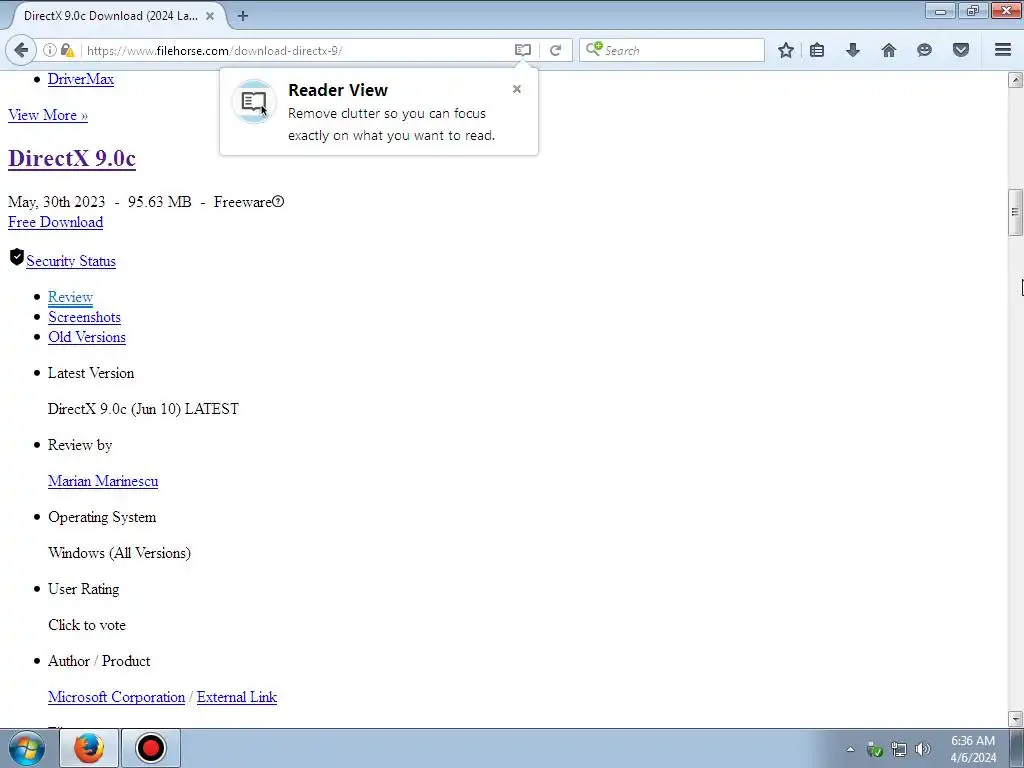This screenshot has height=768, width=1024.
Task: Click the insecure connection padlock warning icon
Action: point(67,50)
